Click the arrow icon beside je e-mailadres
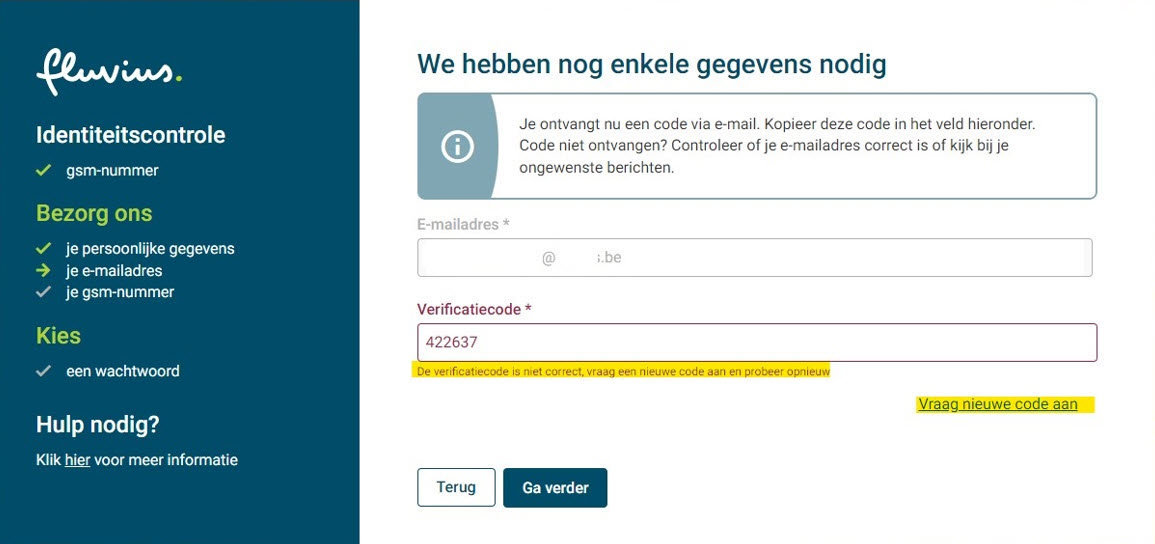Screen dimensions: 1155x544 point(43,270)
